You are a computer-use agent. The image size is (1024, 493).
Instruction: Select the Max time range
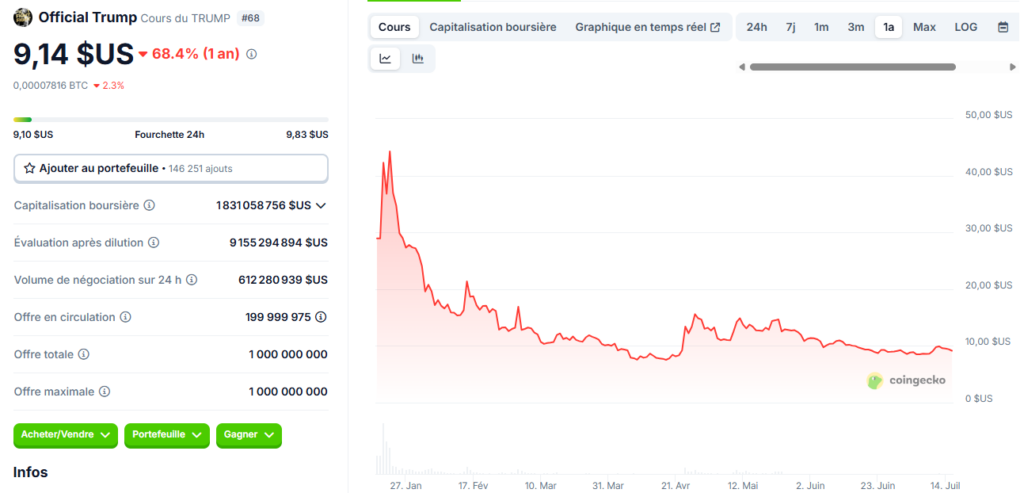(x=924, y=27)
